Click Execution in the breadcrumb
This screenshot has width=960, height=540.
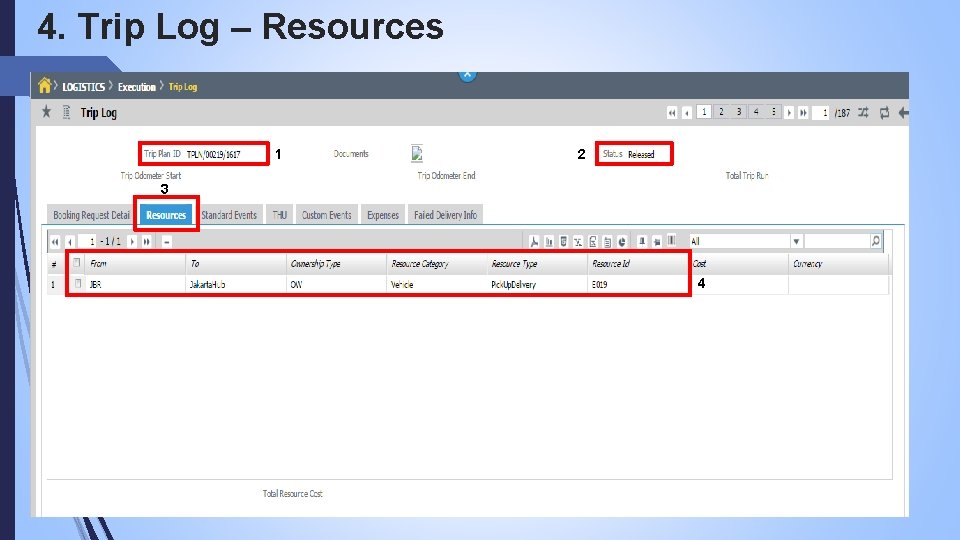click(x=137, y=87)
